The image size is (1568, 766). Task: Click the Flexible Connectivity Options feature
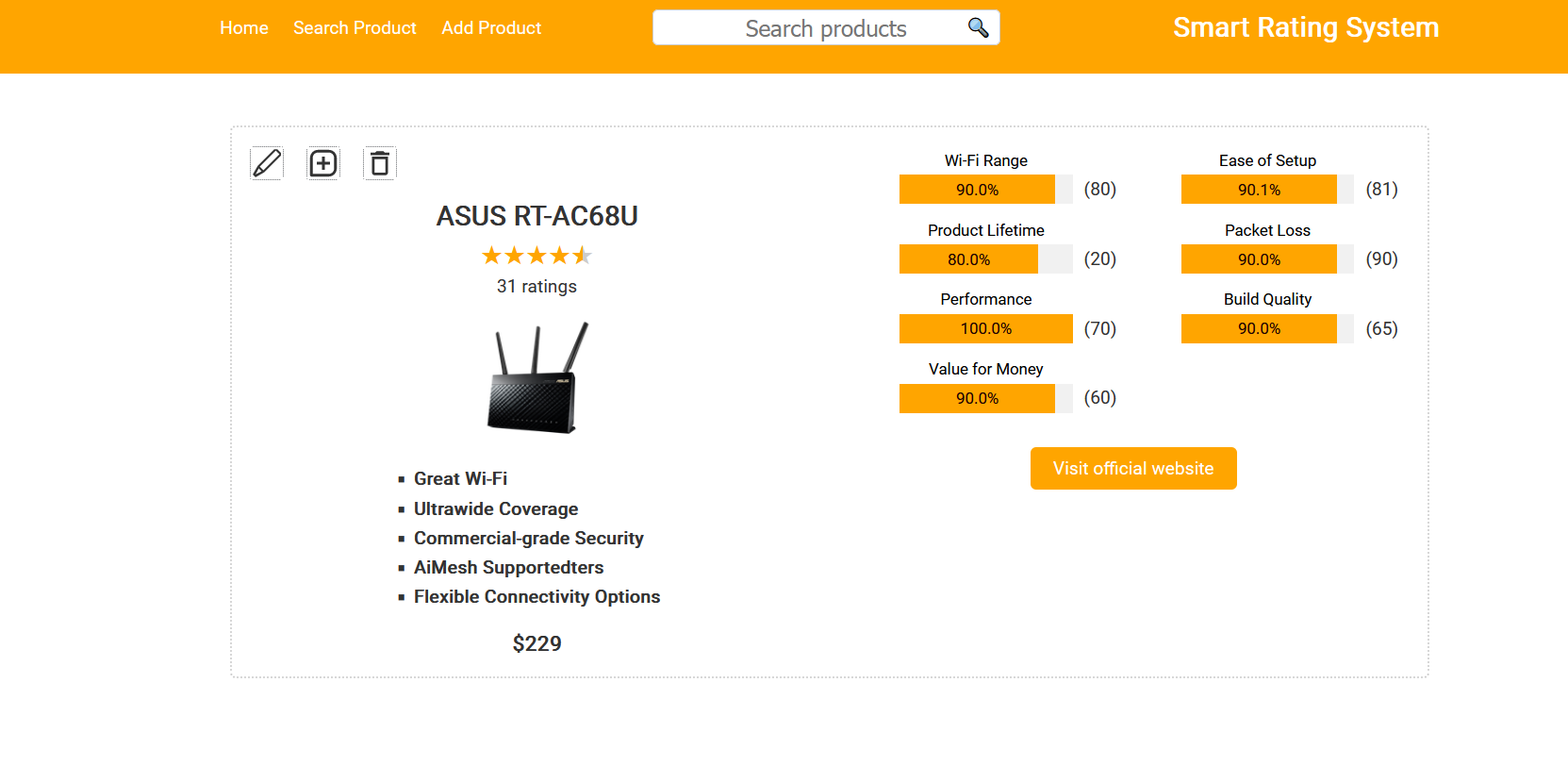536,597
